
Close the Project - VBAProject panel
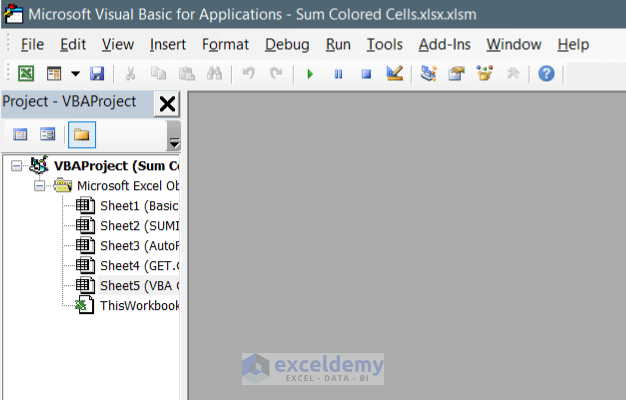point(167,104)
